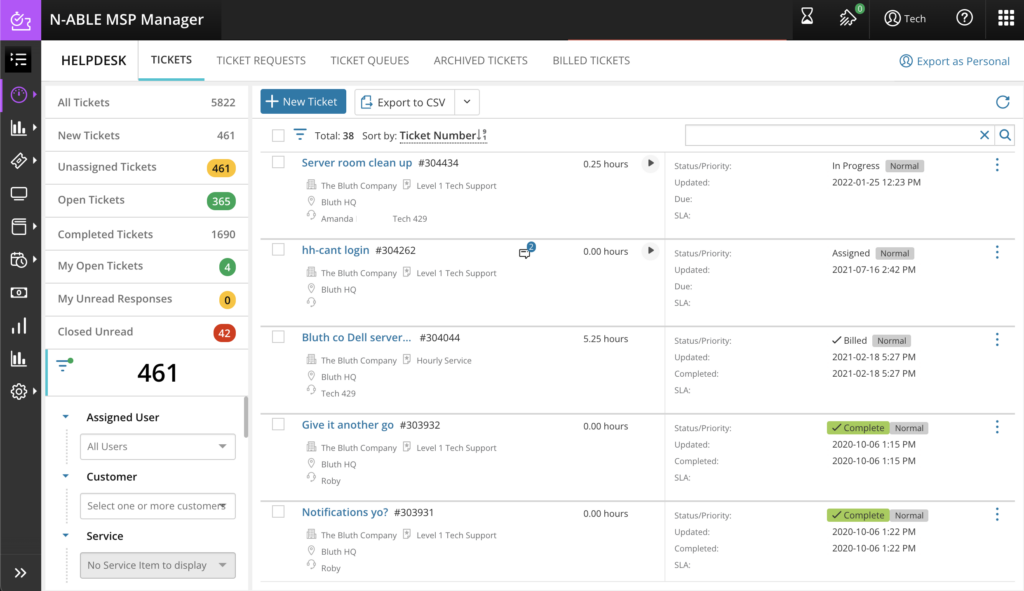The image size is (1024, 591).
Task: Open the monitor devices icon in sidebar
Action: pyautogui.click(x=19, y=194)
